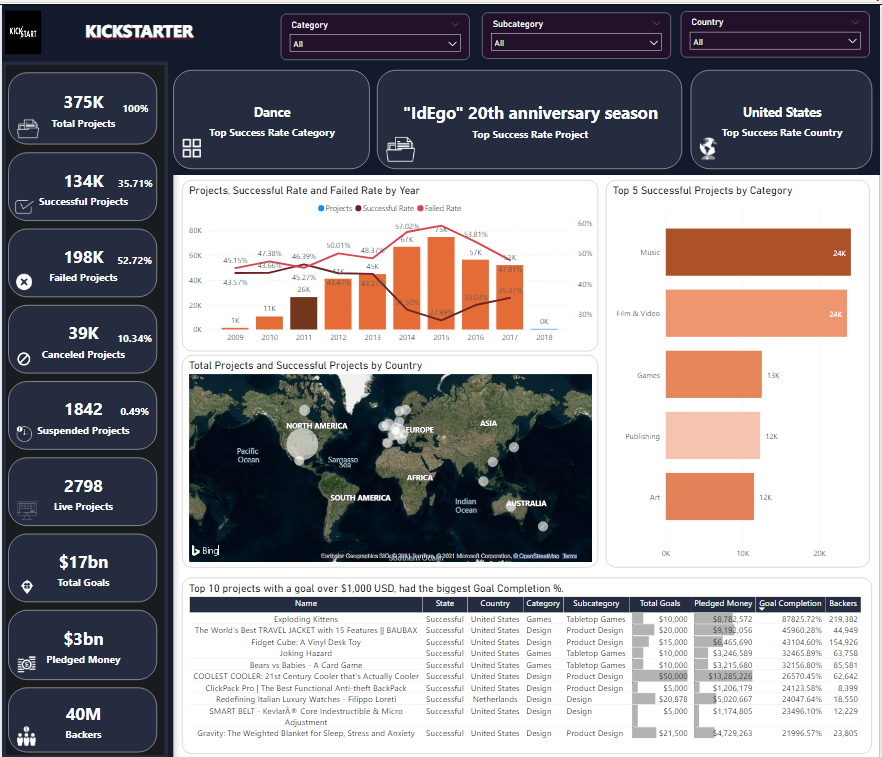Sort the table by the Backers column header
Image resolution: width=882 pixels, height=757 pixels.
tap(842, 604)
